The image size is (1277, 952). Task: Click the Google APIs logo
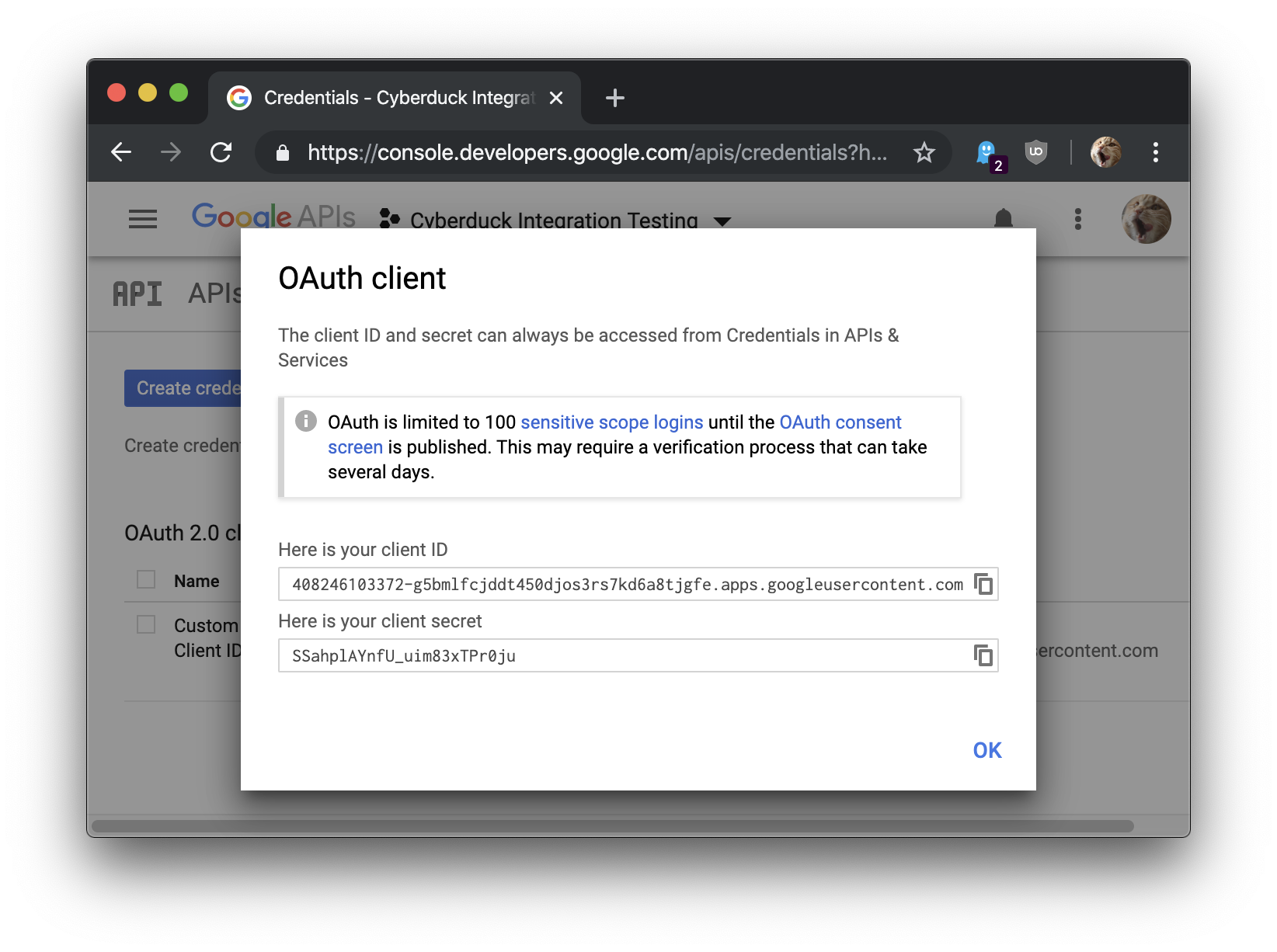[x=273, y=216]
